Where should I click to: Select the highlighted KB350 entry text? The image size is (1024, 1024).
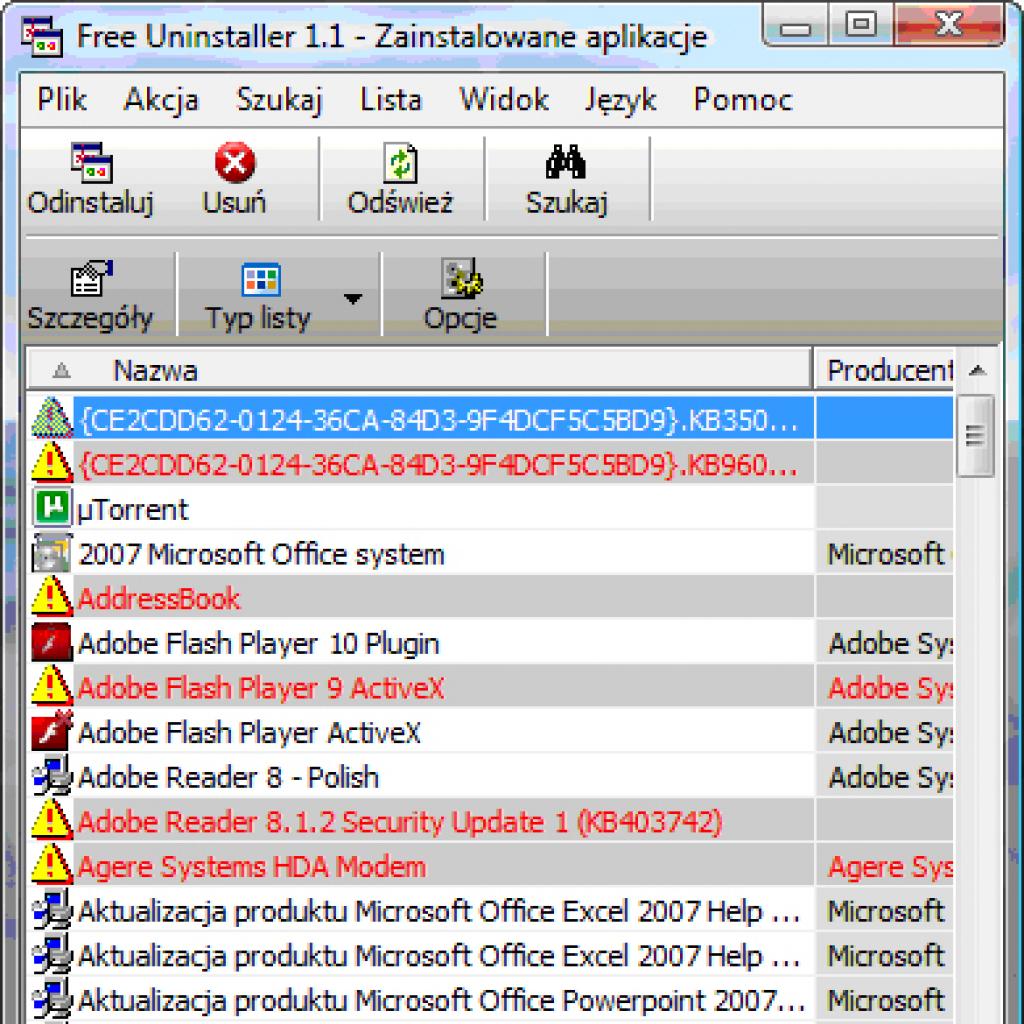point(439,420)
